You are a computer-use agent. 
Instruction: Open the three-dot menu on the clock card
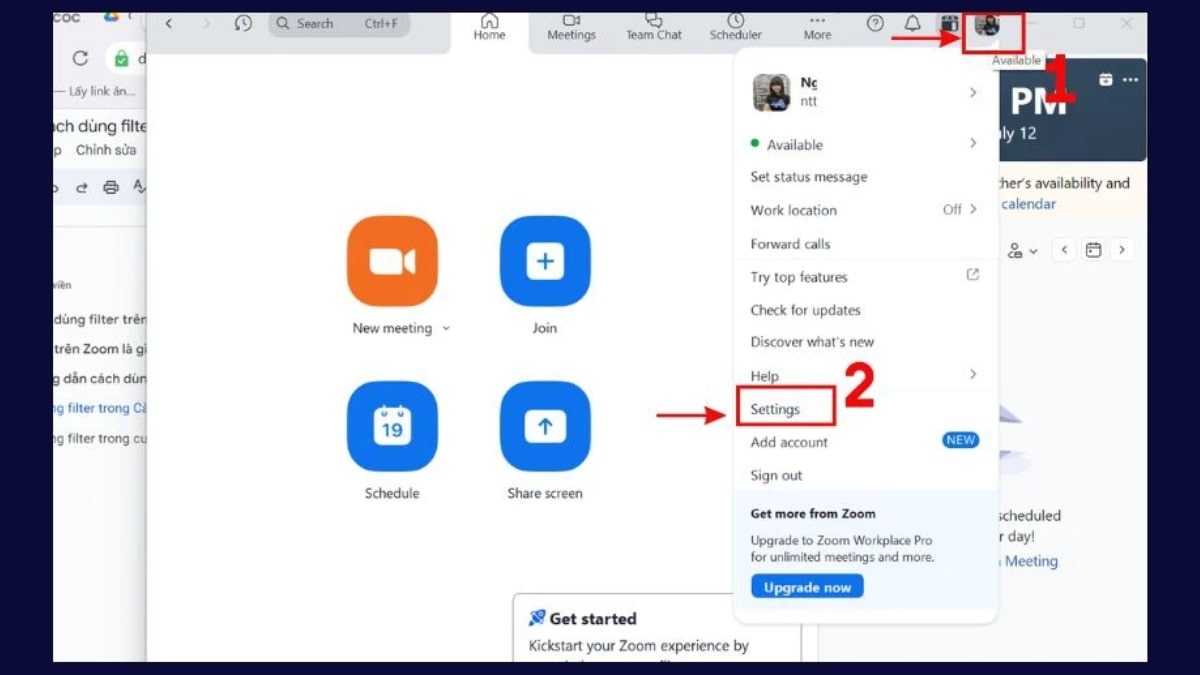1130,79
